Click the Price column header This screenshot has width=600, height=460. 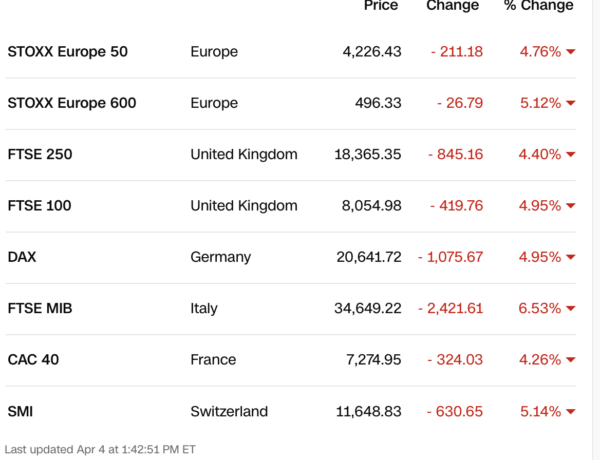pyautogui.click(x=381, y=6)
